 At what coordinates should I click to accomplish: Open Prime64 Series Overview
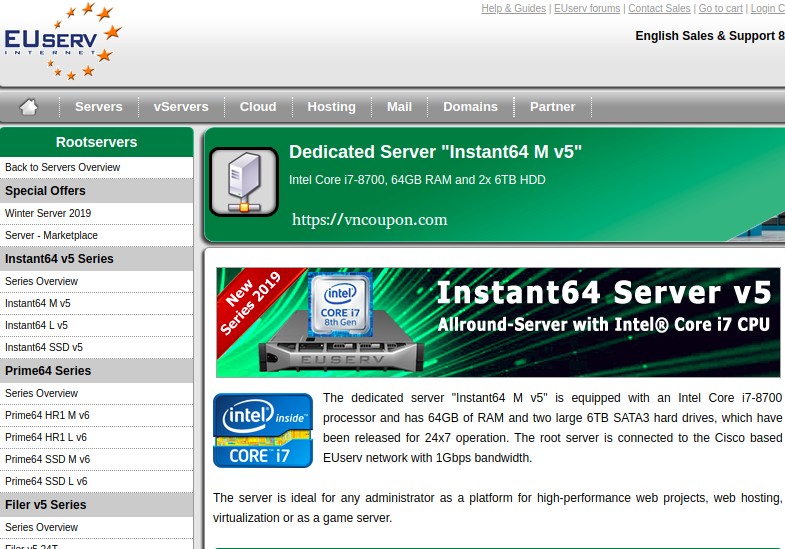pyautogui.click(x=96, y=394)
